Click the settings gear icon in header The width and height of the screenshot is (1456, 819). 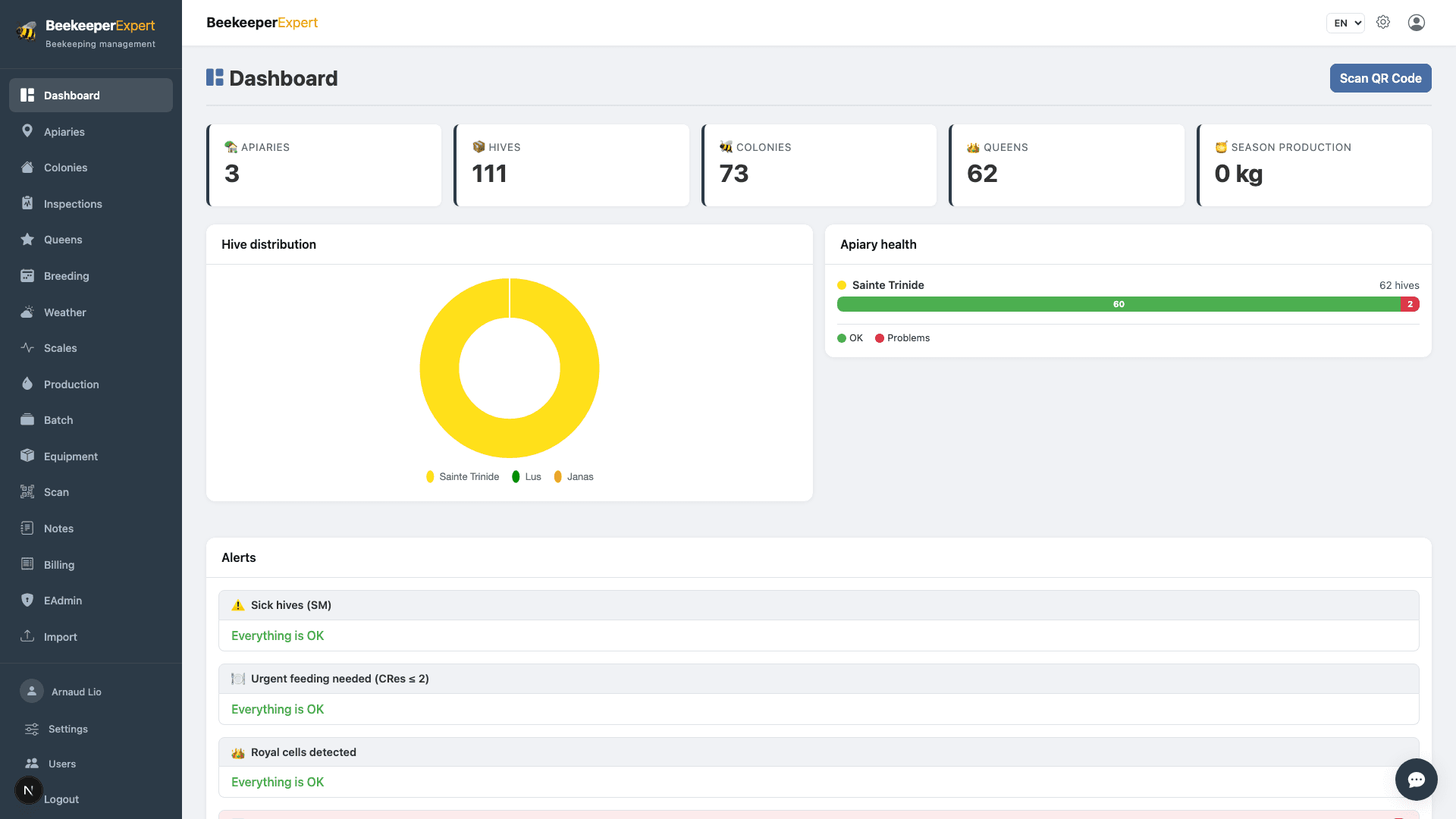1383,23
